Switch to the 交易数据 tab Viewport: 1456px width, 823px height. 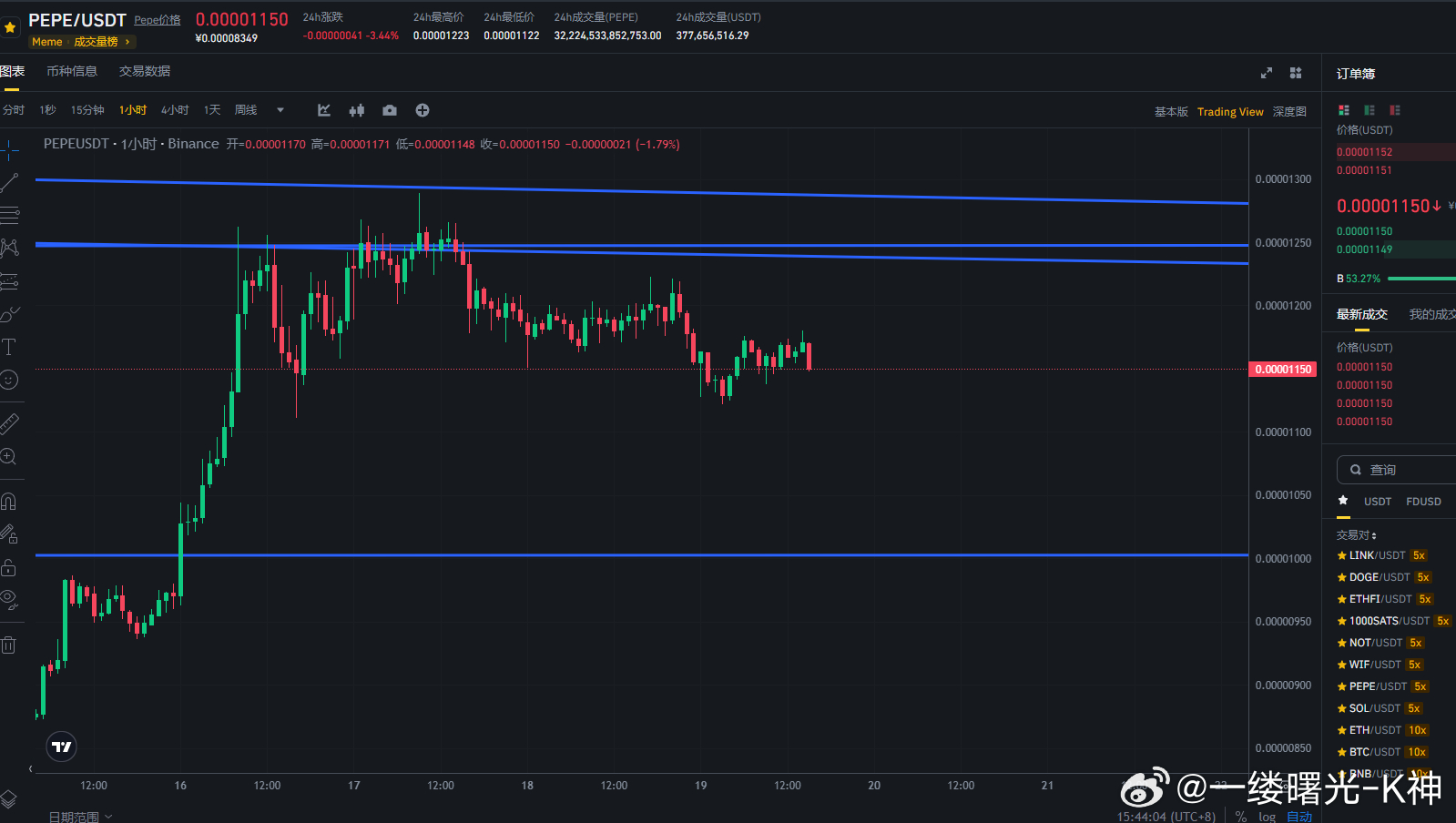point(145,71)
